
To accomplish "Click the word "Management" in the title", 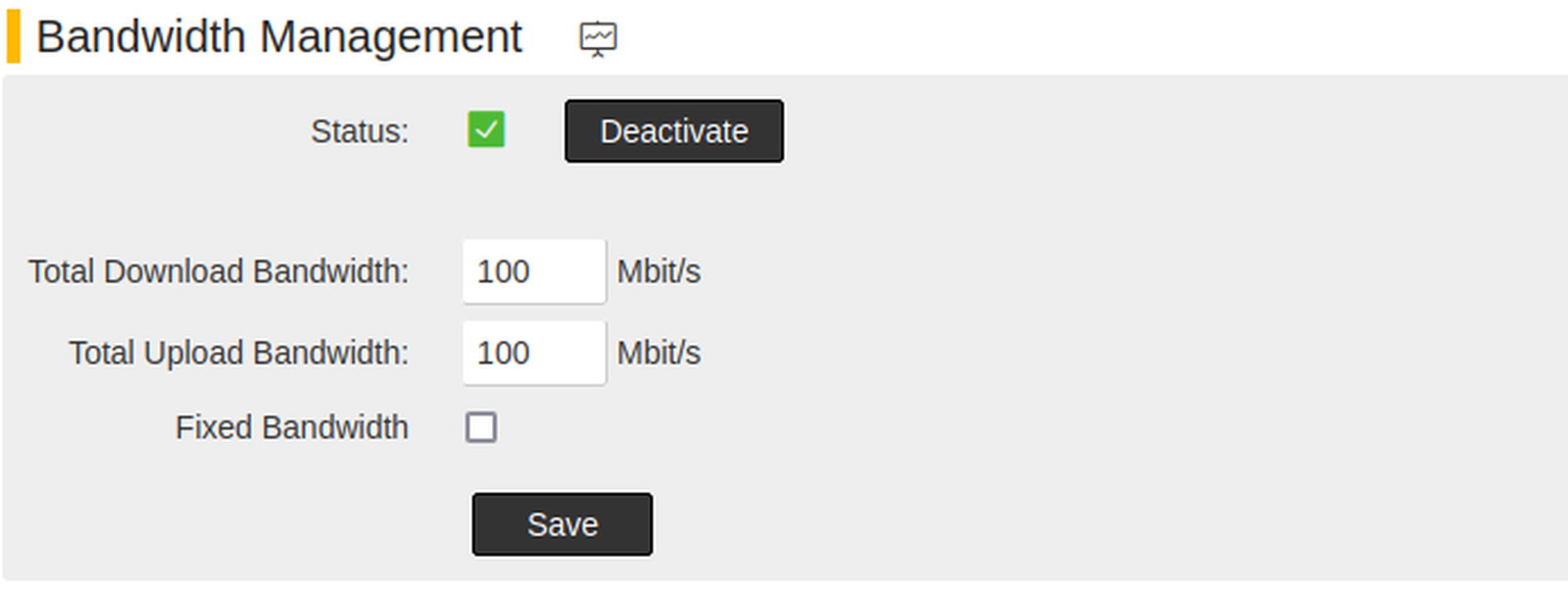I will point(391,37).
